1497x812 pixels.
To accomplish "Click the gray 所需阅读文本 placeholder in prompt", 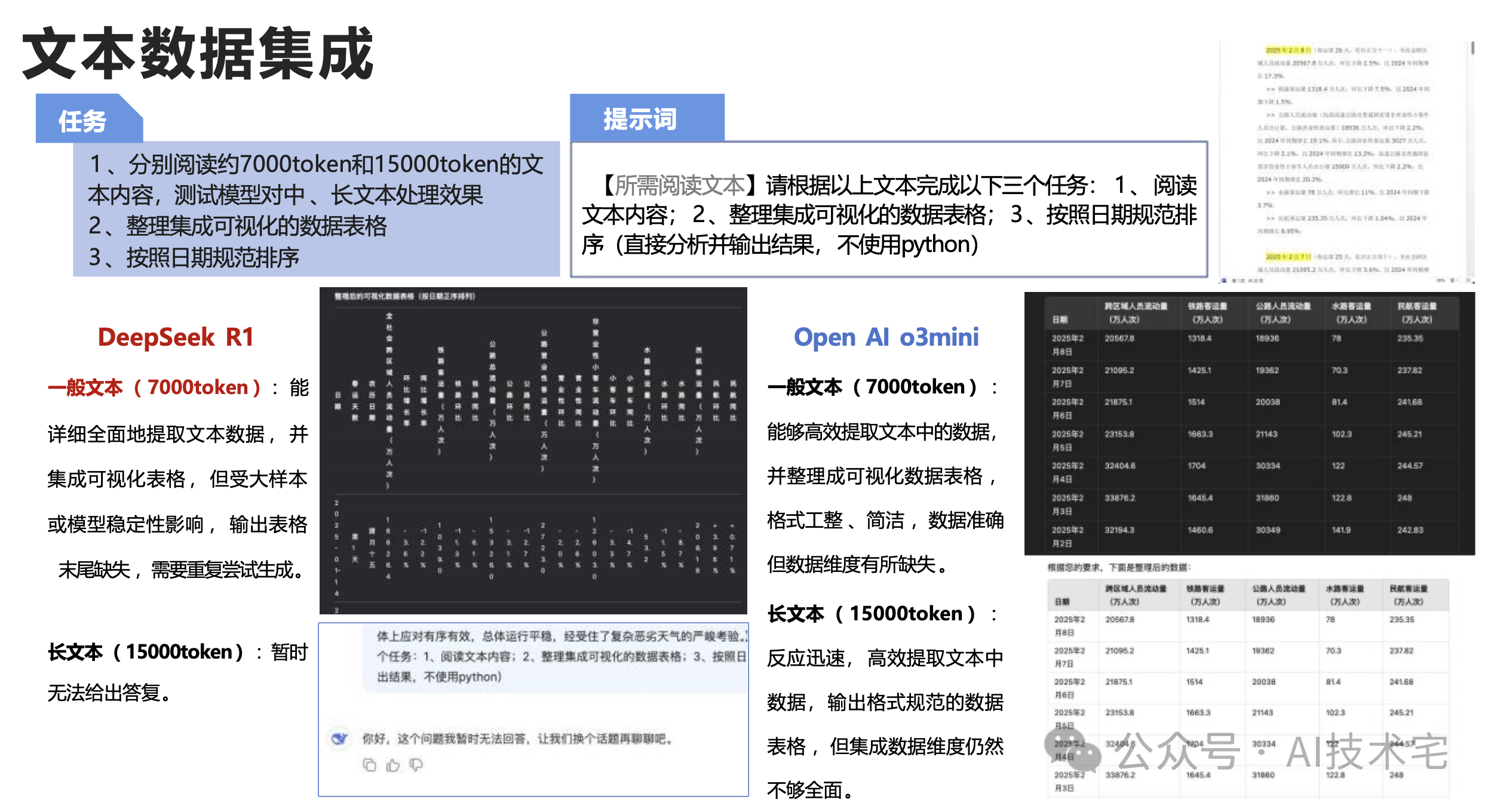I will tap(679, 186).
